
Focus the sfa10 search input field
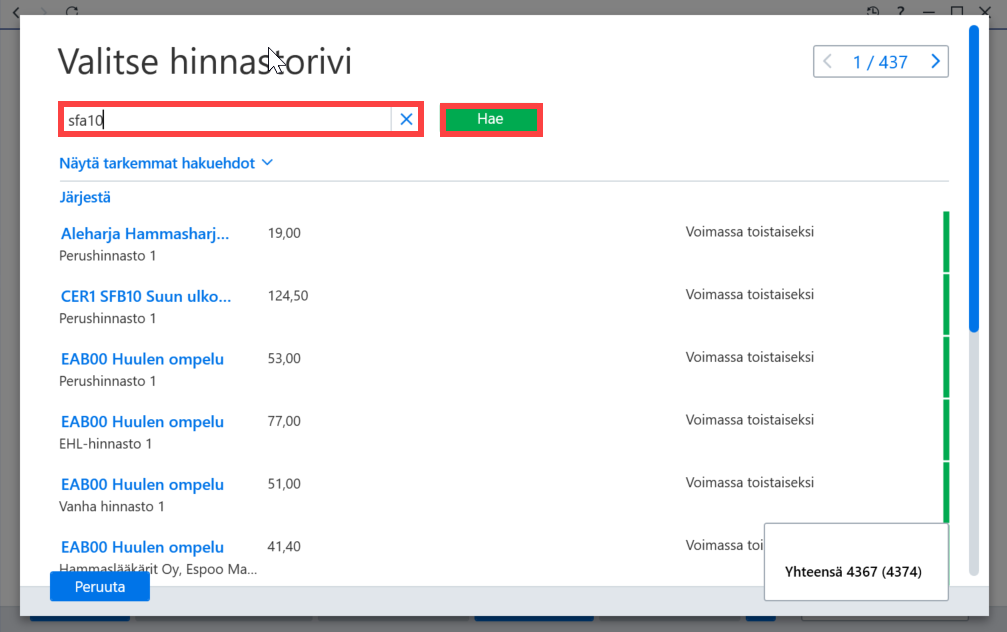click(228, 119)
